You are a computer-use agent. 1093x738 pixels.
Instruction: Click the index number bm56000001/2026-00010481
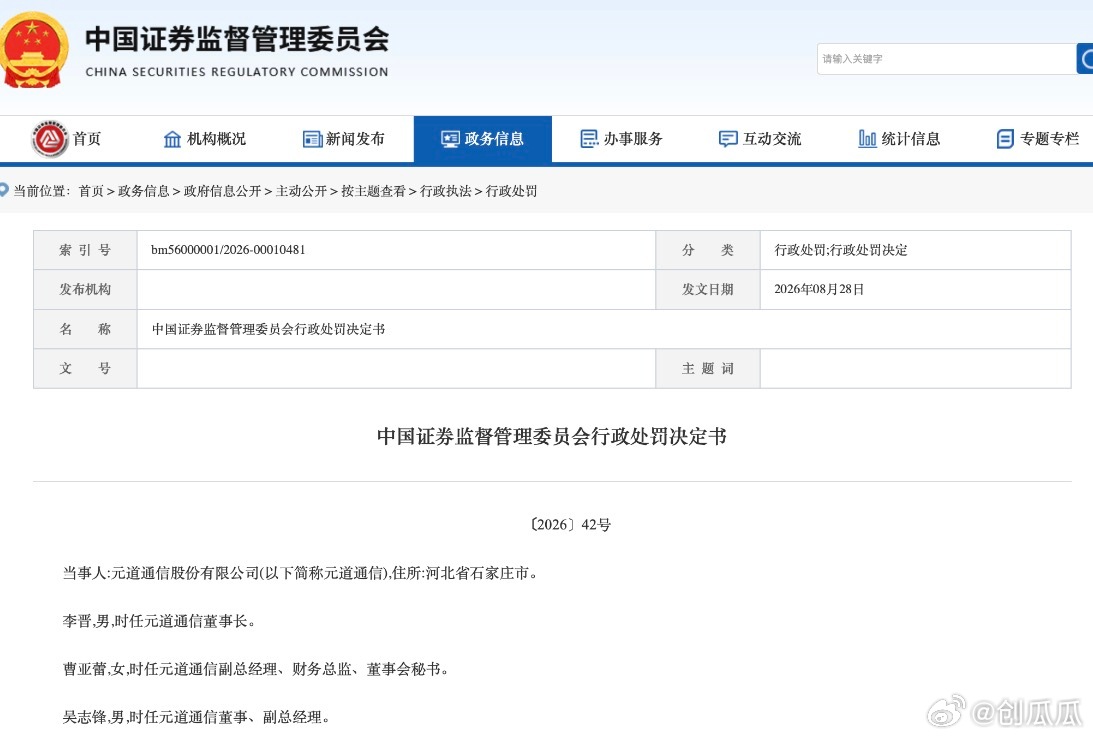point(228,249)
